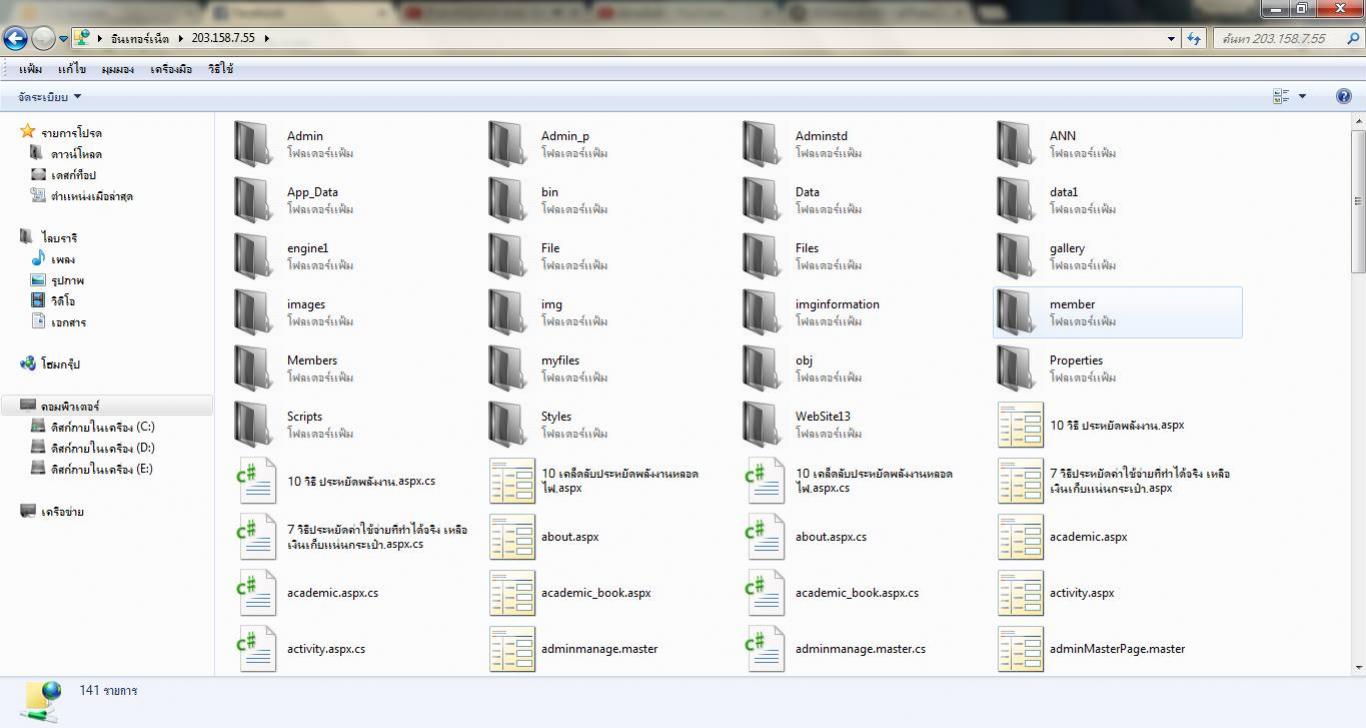This screenshot has height=728, width=1366.
Task: Click the vertical scrollbar down arrow
Action: coord(1357,667)
